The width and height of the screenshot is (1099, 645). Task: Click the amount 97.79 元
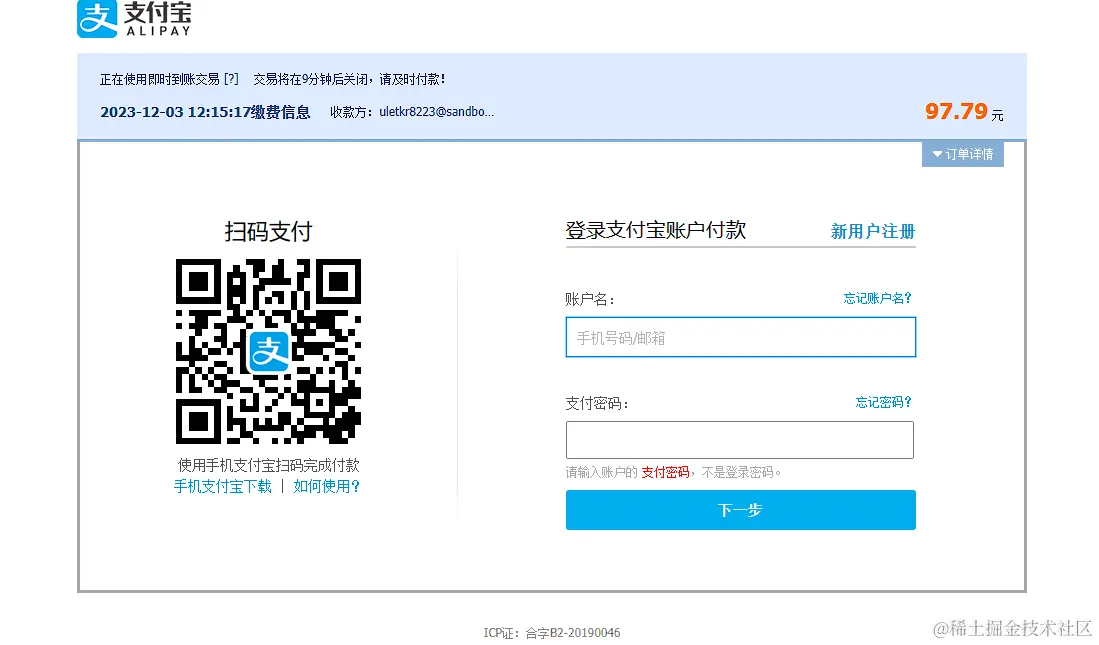click(964, 111)
